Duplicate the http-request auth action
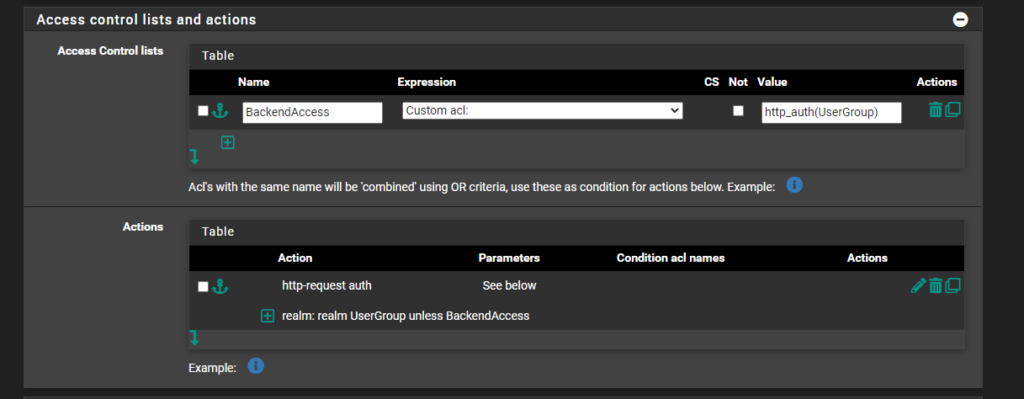Viewport: 1024px width, 399px height. click(x=953, y=285)
